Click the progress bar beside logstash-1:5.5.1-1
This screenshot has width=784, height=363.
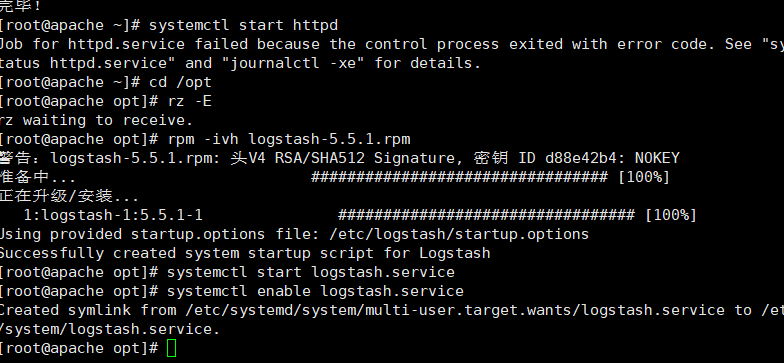[486, 215]
